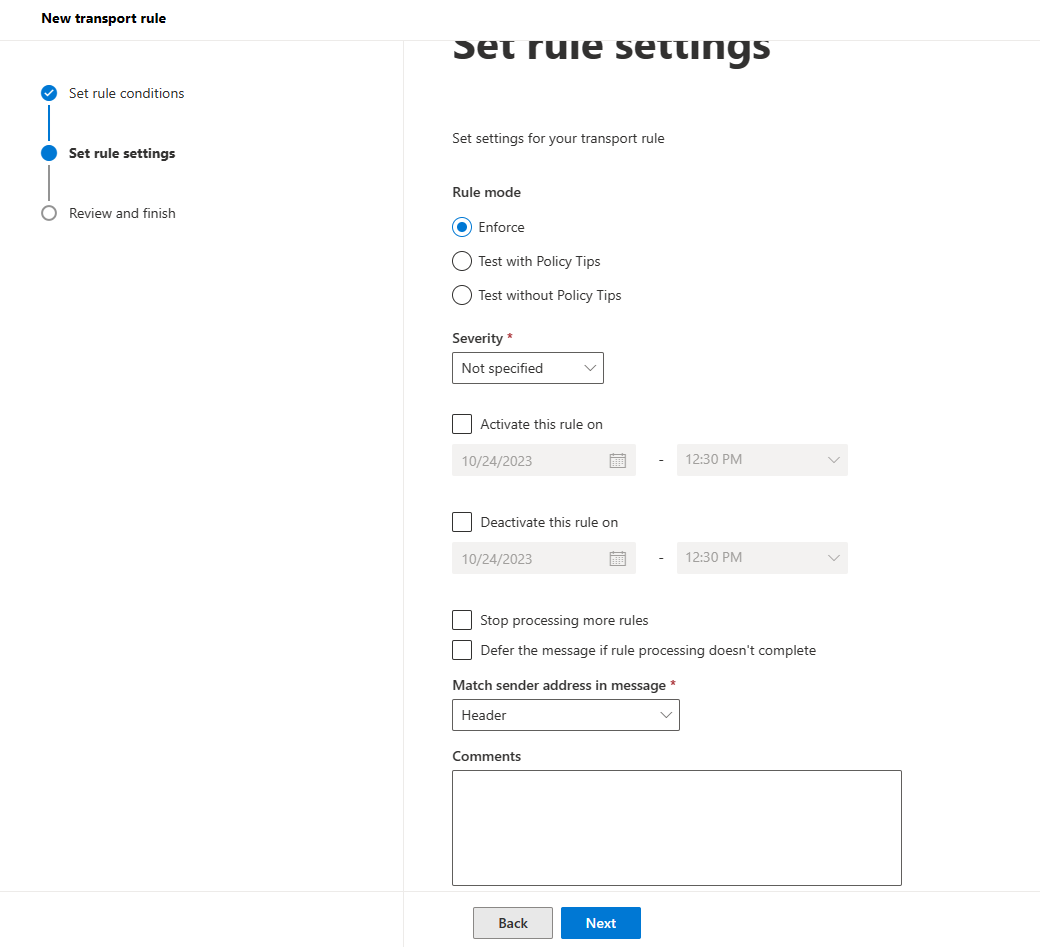Viewport: 1040px width, 947px height.
Task: Select Test with Policy Tips mode
Action: (x=462, y=261)
